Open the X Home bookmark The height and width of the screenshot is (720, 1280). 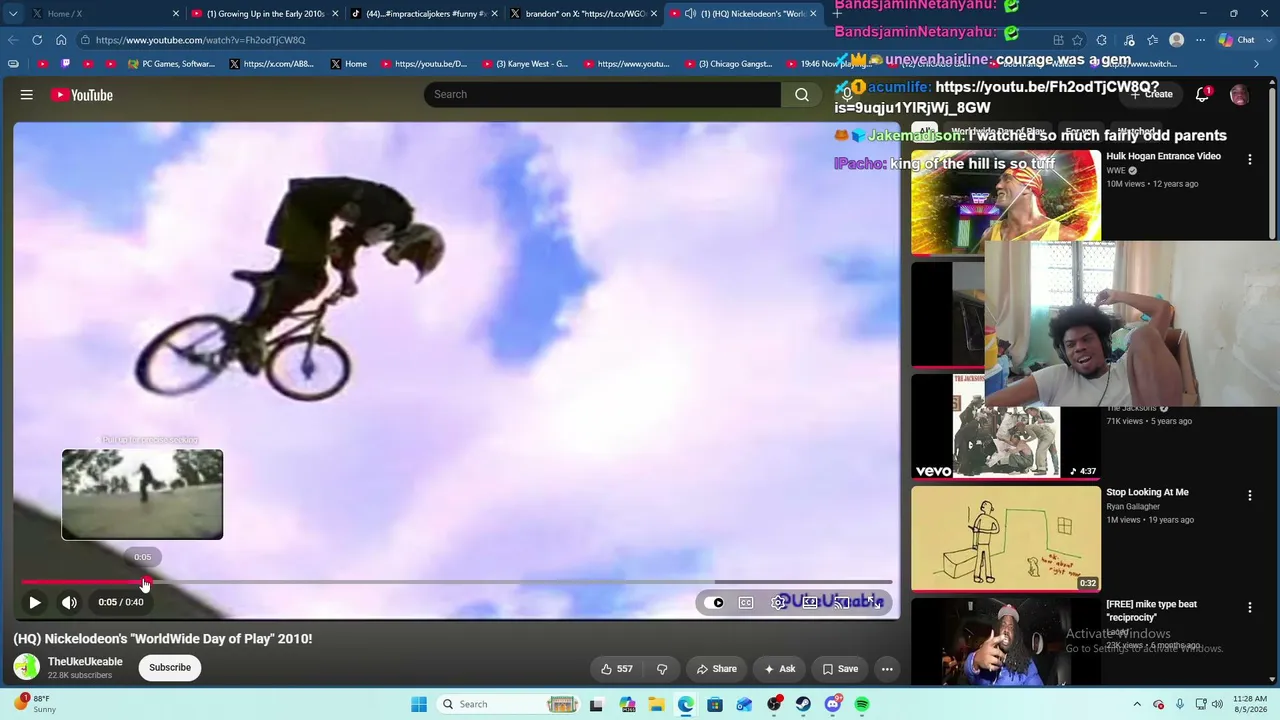348,64
